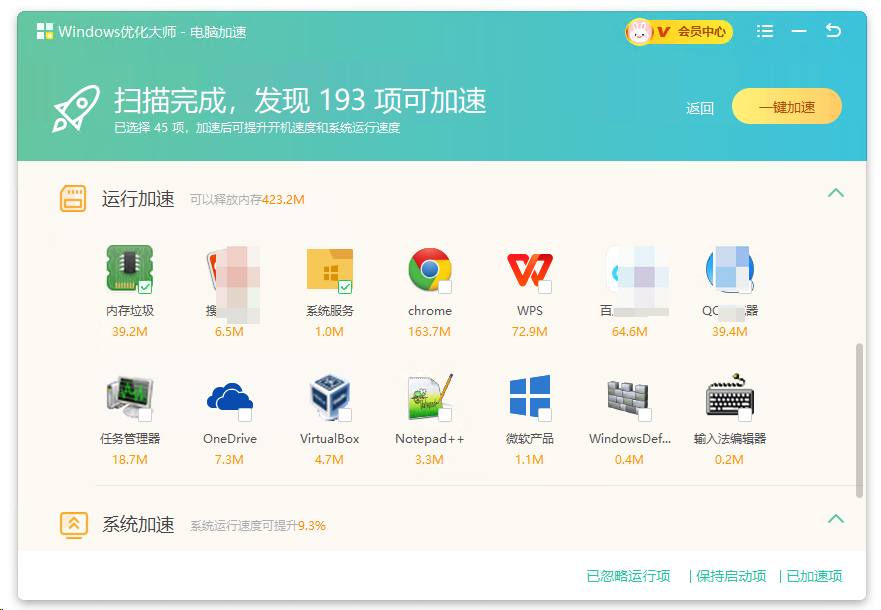Click the 返回 link

[700, 108]
